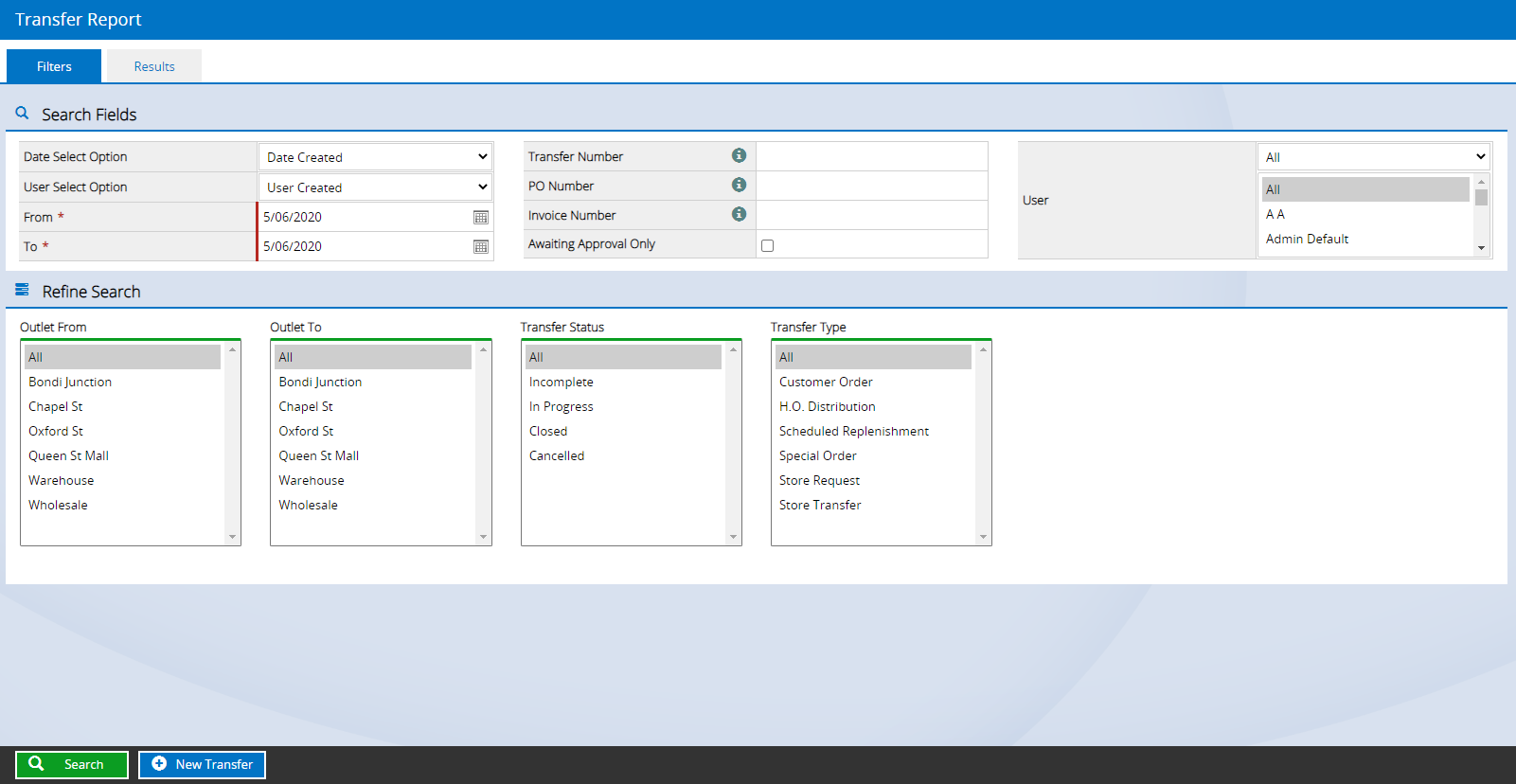Screen dimensions: 1516x784
Task: Click the Transfer Number input field
Action: tap(872, 156)
